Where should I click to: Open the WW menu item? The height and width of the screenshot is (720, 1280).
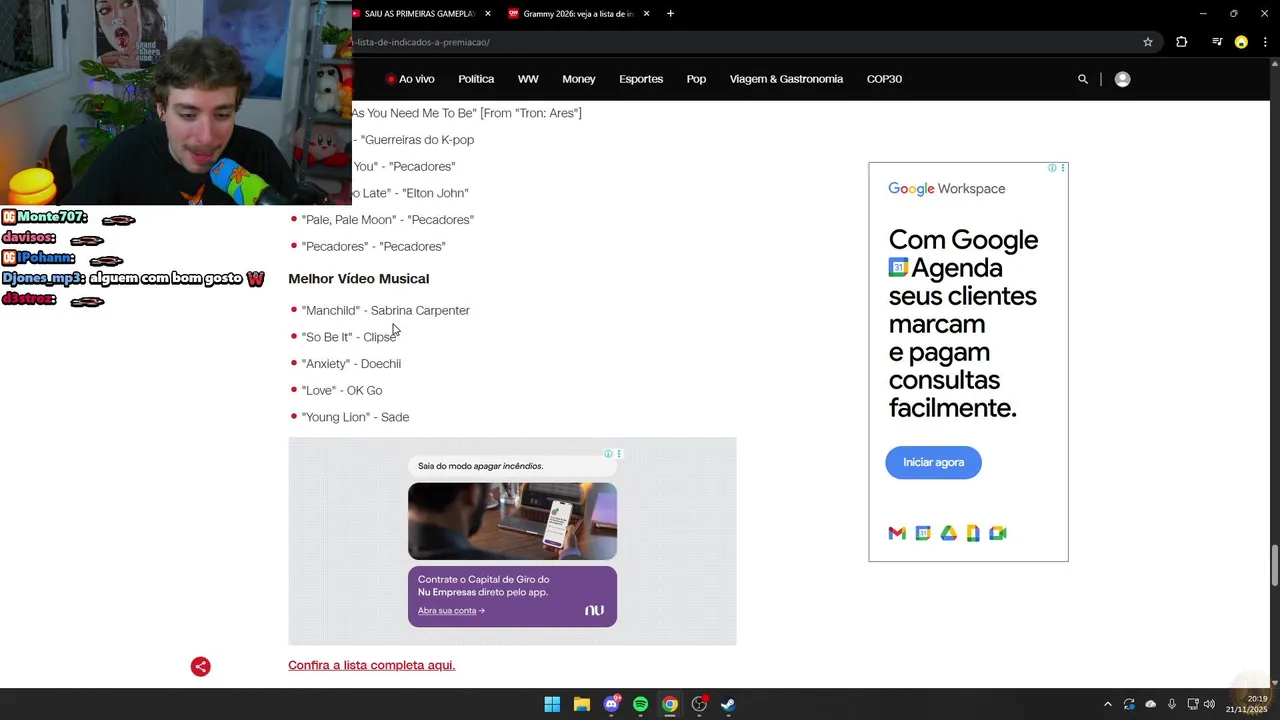[x=528, y=79]
